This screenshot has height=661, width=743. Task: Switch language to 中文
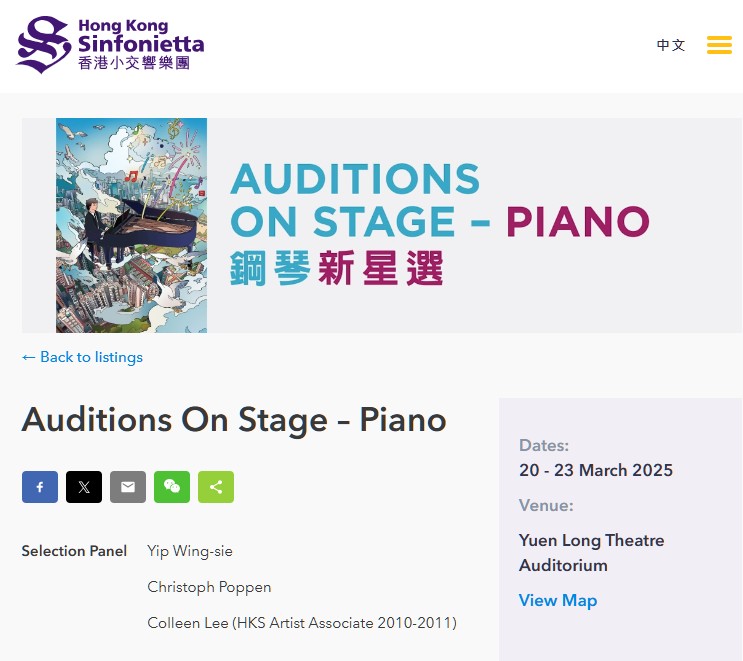coord(671,45)
